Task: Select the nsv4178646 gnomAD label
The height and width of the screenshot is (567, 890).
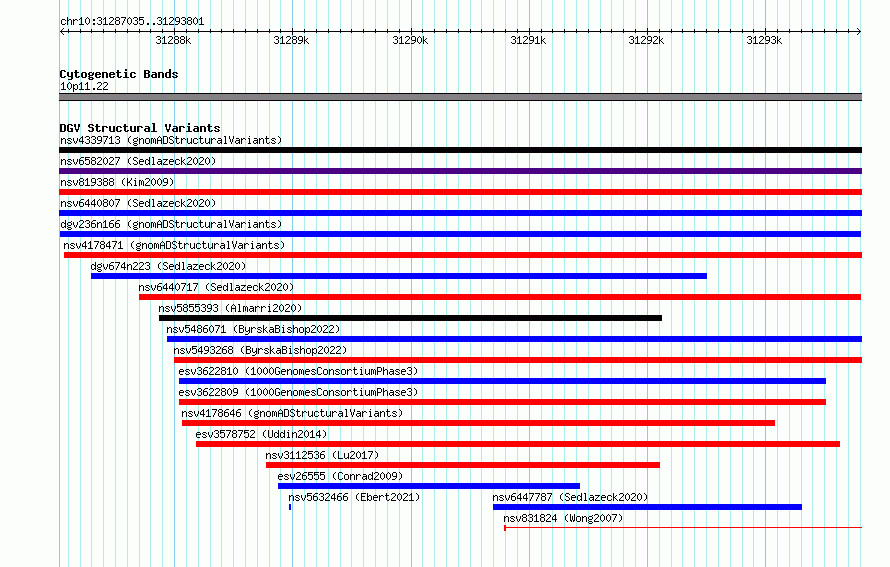Action: coord(292,413)
